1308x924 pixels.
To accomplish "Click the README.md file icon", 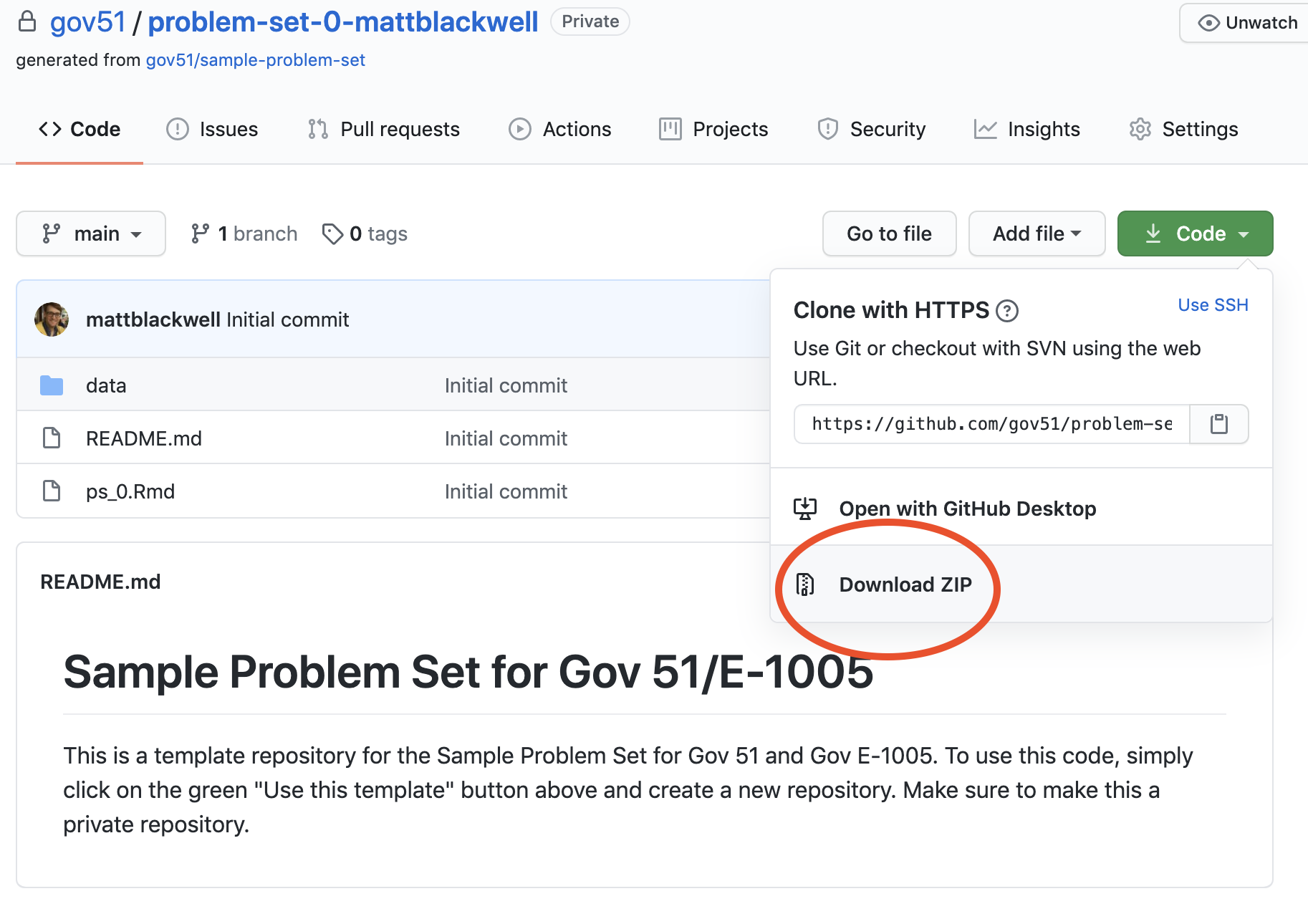I will point(52,438).
